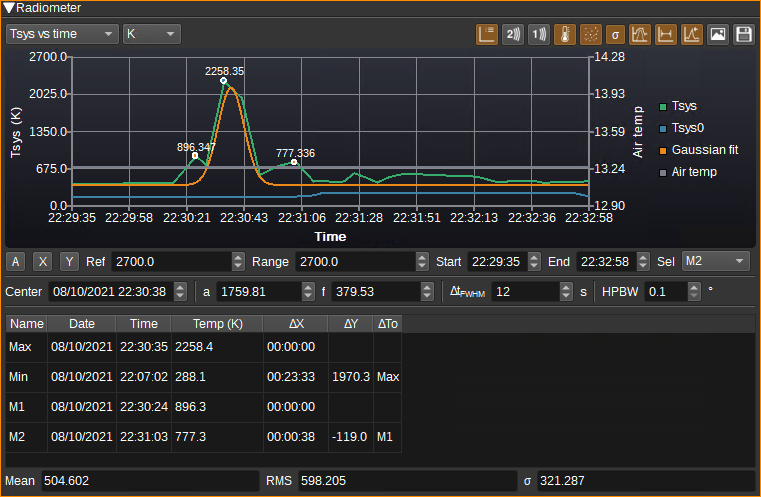Toggle the air temperature thermometer icon

565,34
